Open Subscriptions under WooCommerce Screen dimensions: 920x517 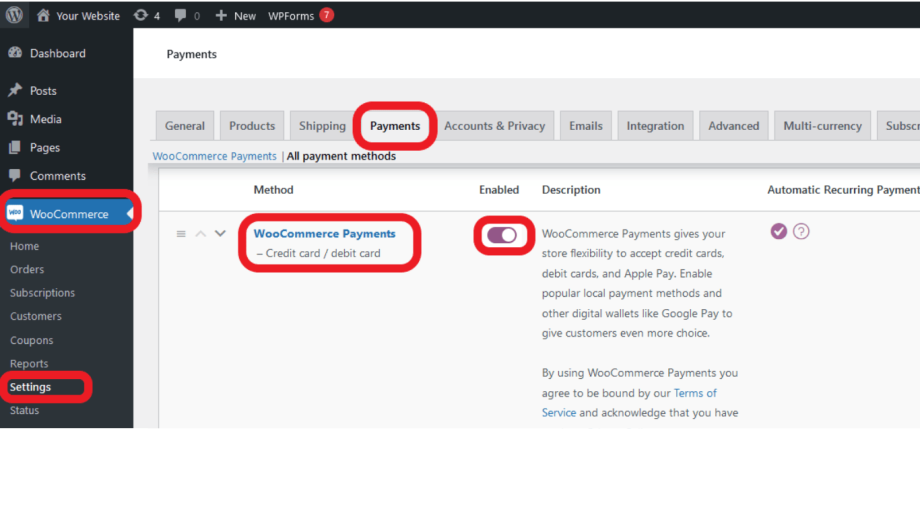click(x=42, y=293)
